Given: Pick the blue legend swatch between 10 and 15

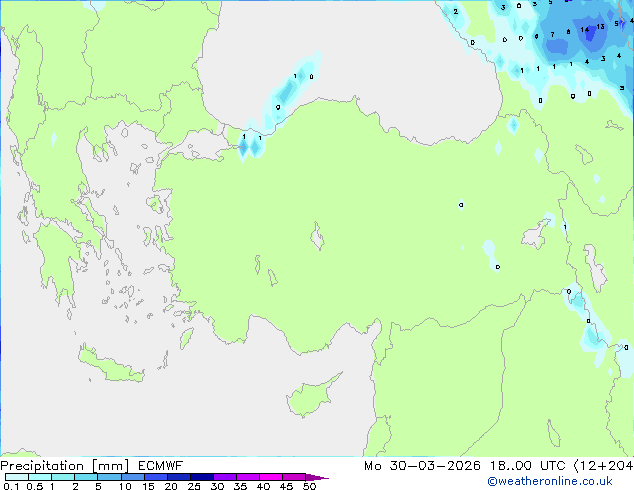Looking at the screenshot, I should 132,477.
